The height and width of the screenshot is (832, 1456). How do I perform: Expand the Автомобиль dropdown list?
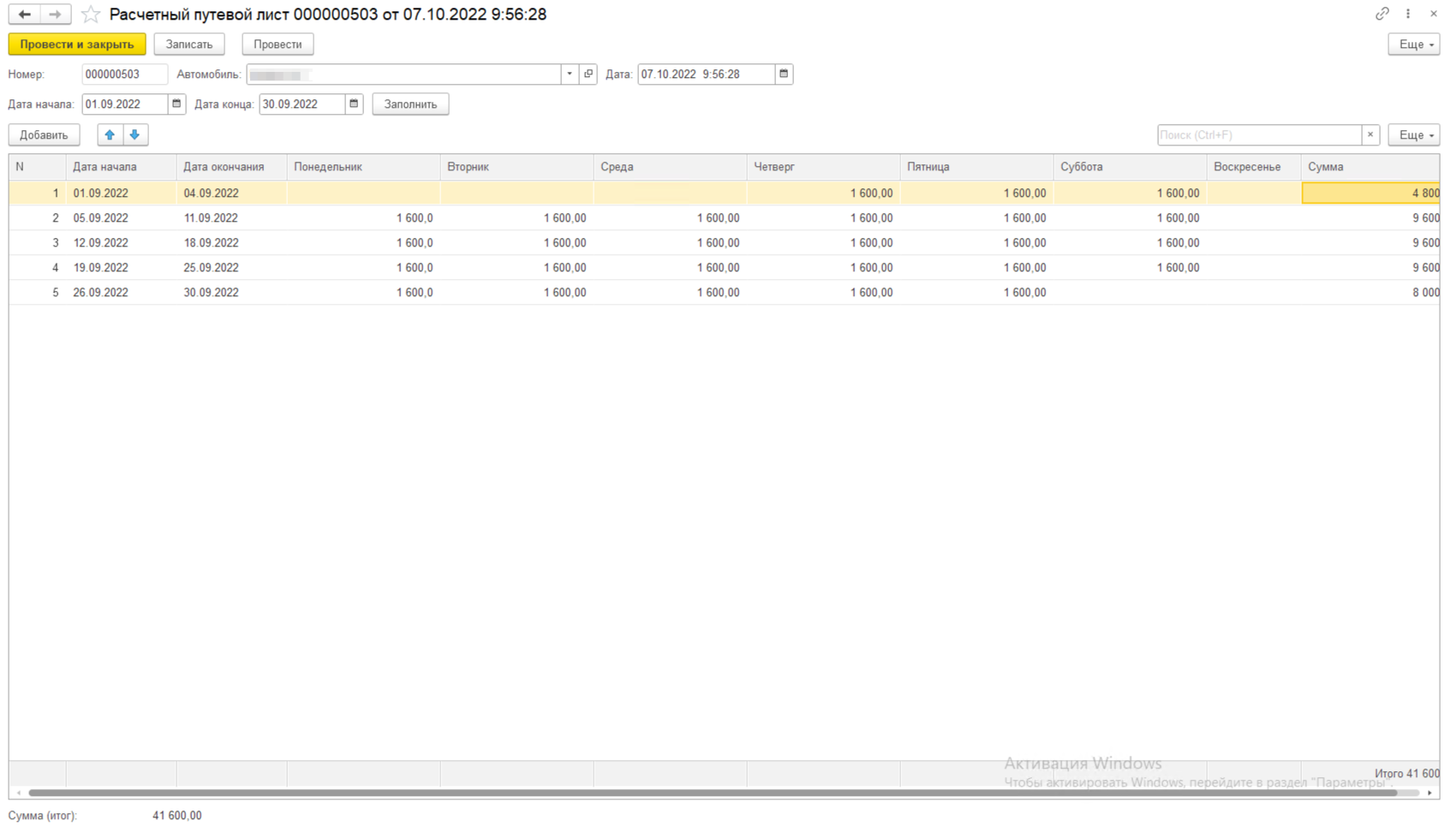(570, 74)
